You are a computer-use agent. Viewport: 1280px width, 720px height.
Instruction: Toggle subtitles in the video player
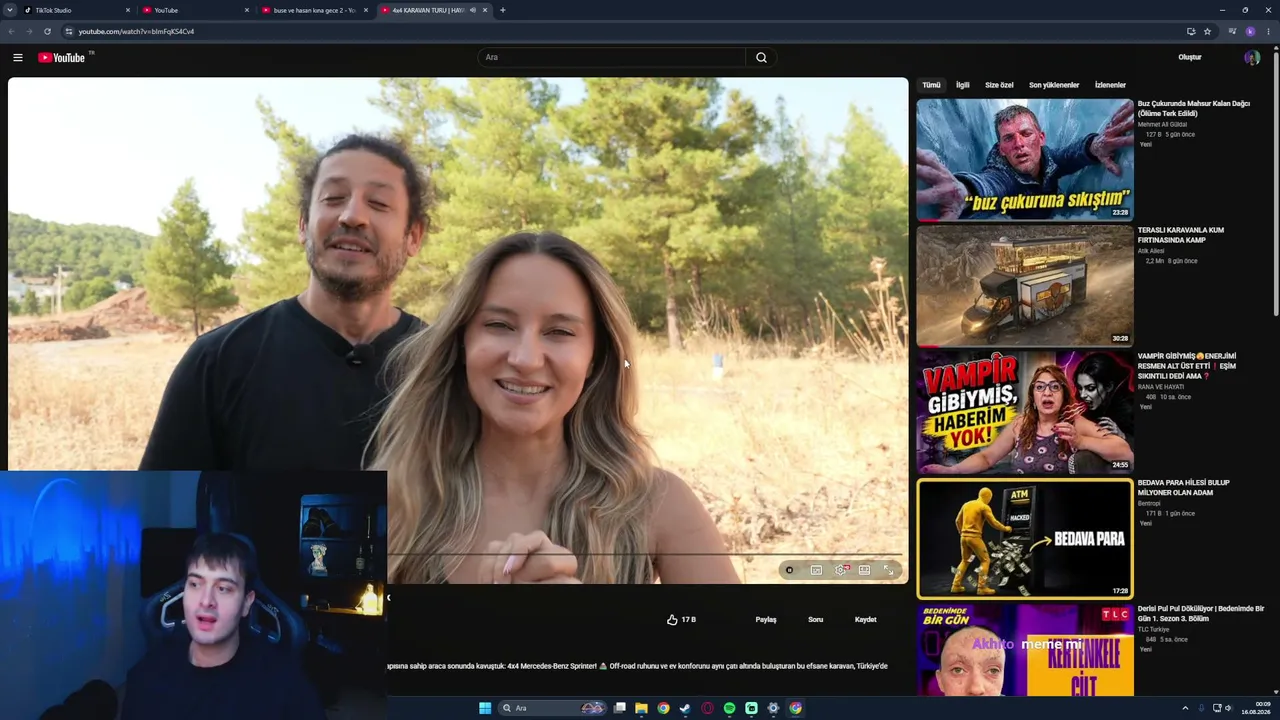pos(816,570)
